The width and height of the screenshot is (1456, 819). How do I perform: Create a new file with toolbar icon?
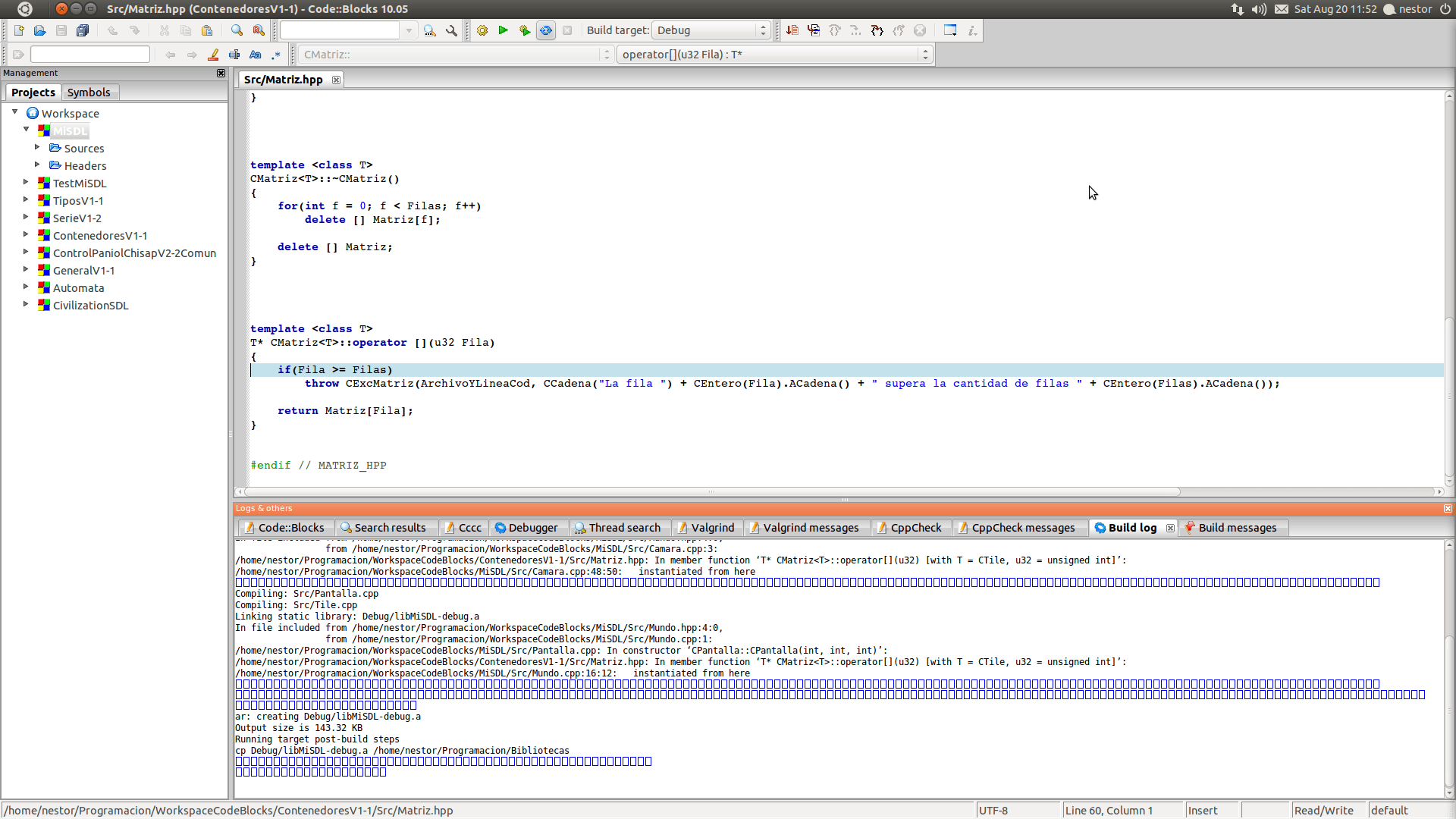(x=19, y=30)
